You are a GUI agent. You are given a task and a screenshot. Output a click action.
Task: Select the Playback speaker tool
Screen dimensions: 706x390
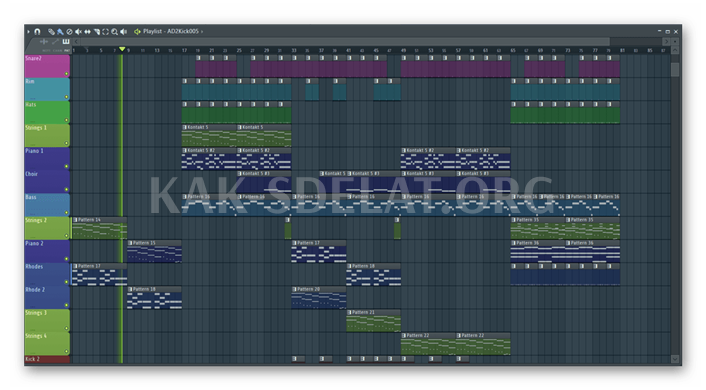click(x=124, y=32)
